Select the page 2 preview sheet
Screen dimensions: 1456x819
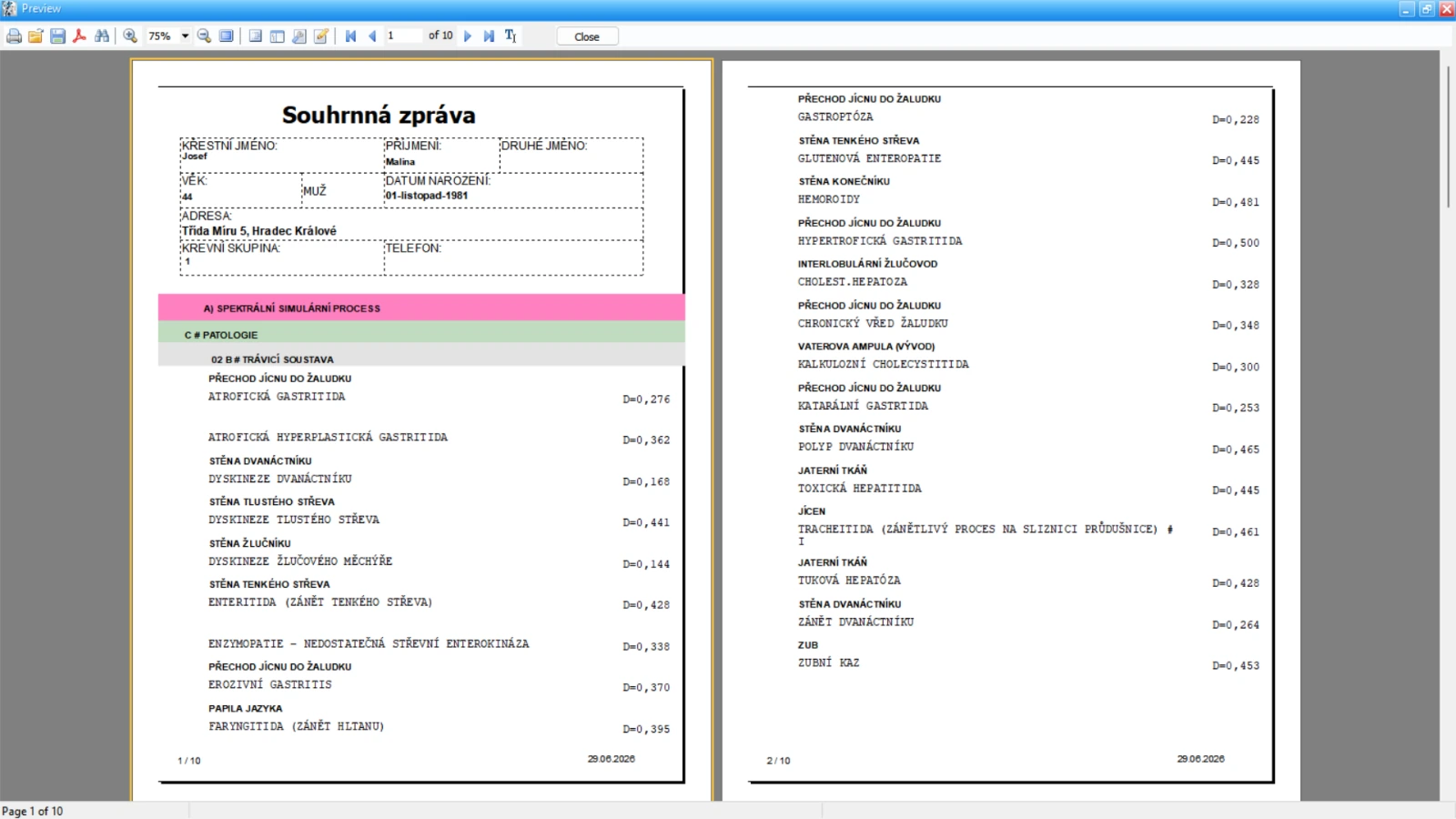[1011, 430]
